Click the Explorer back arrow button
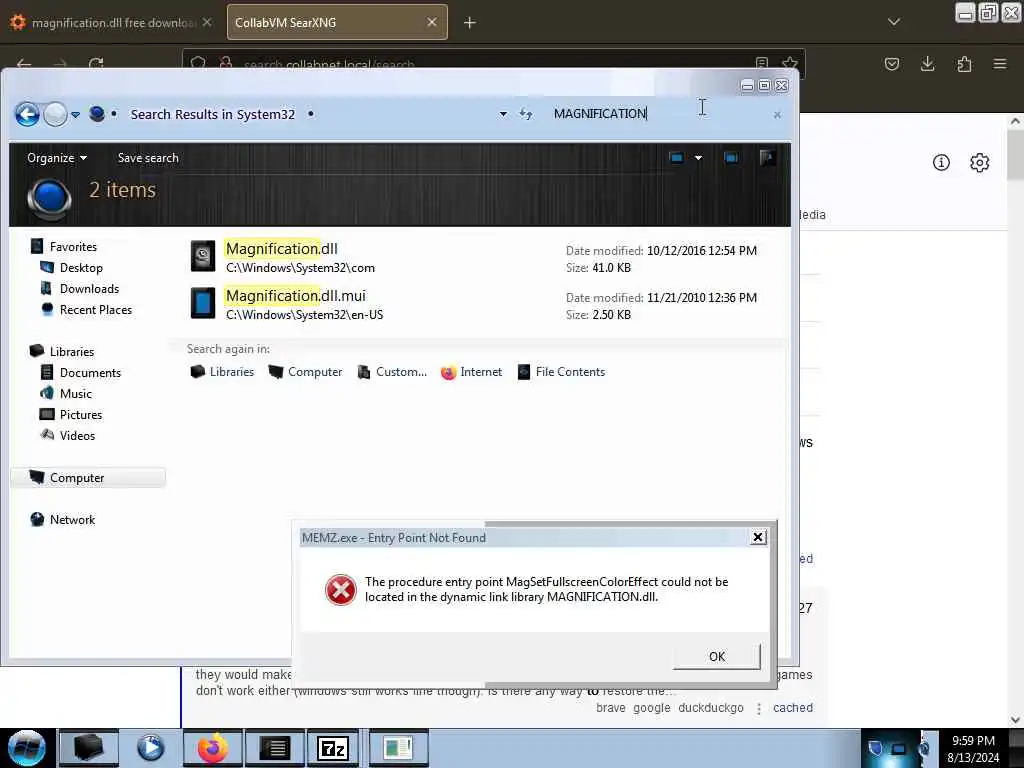The height and width of the screenshot is (768, 1024). click(27, 115)
